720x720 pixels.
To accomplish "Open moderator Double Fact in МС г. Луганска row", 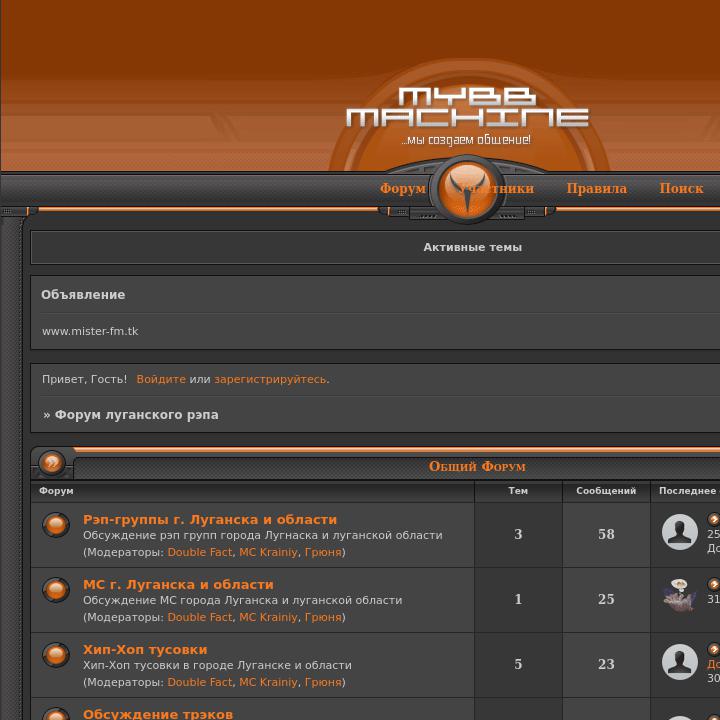I will [x=200, y=617].
